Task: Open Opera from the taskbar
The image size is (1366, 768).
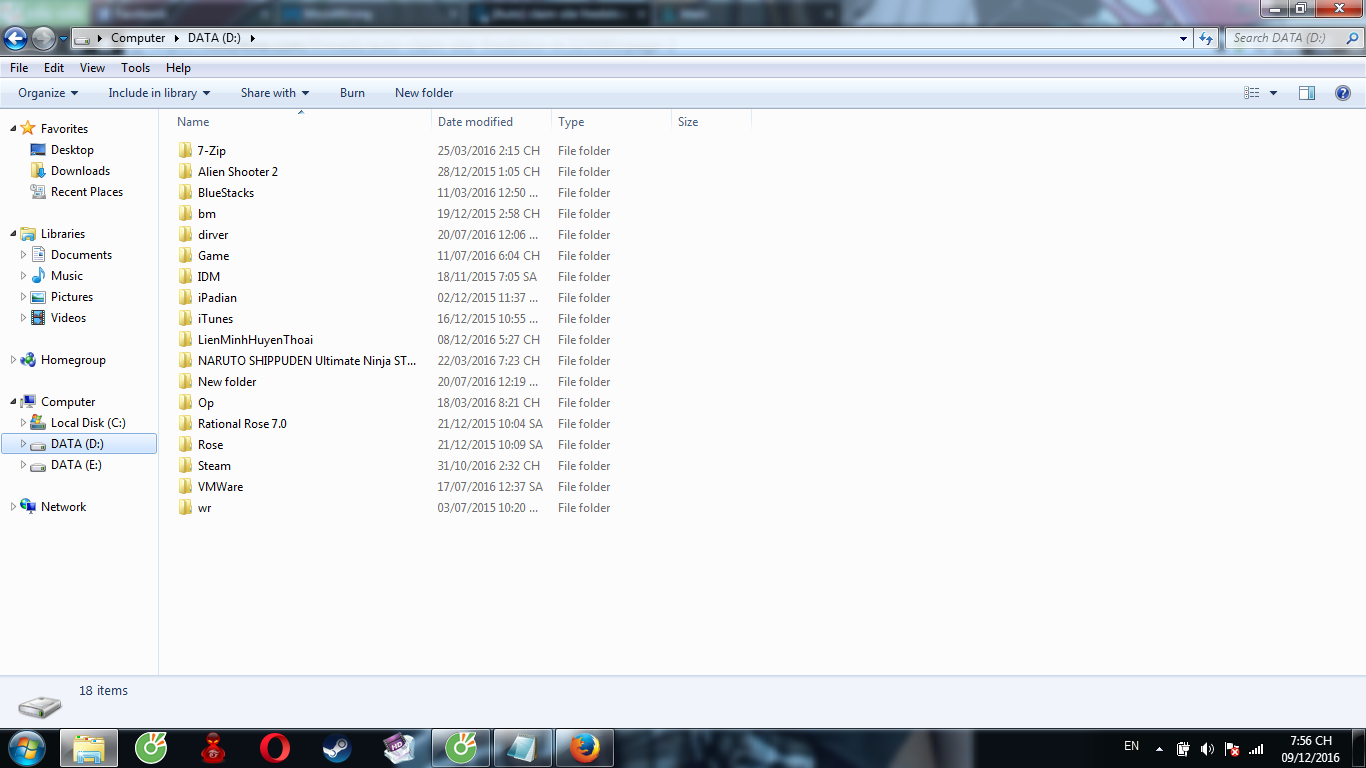Action: 275,748
